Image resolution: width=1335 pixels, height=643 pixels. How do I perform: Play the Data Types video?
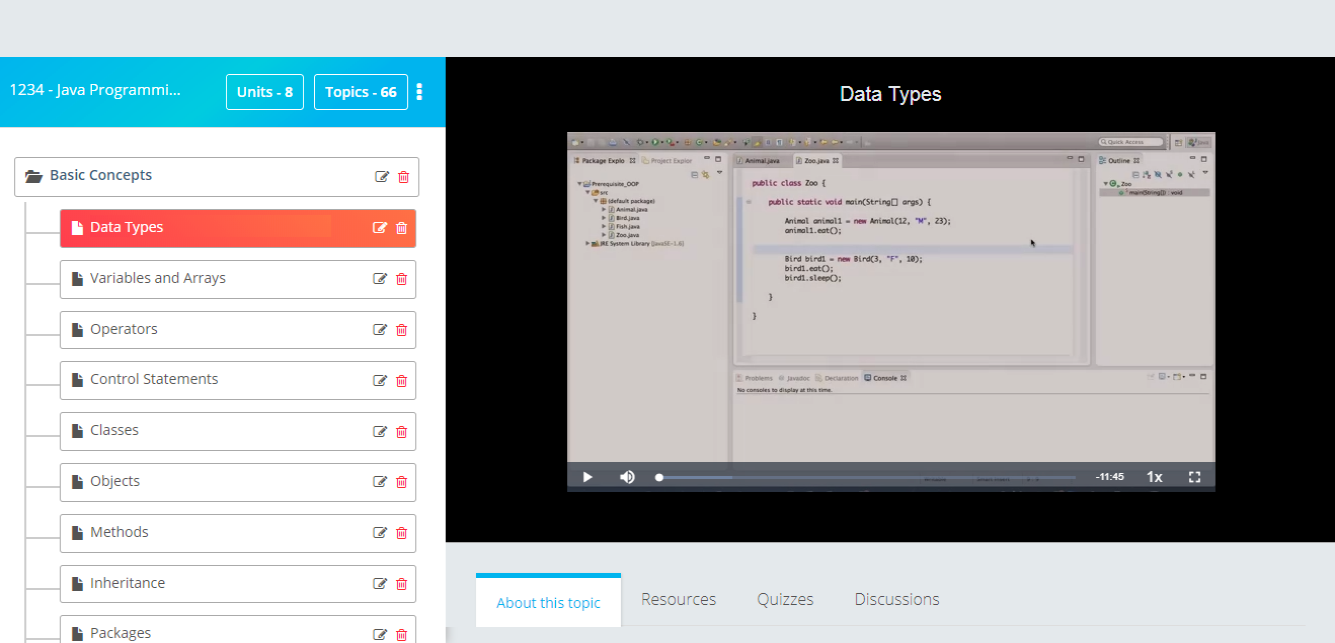pyautogui.click(x=588, y=477)
